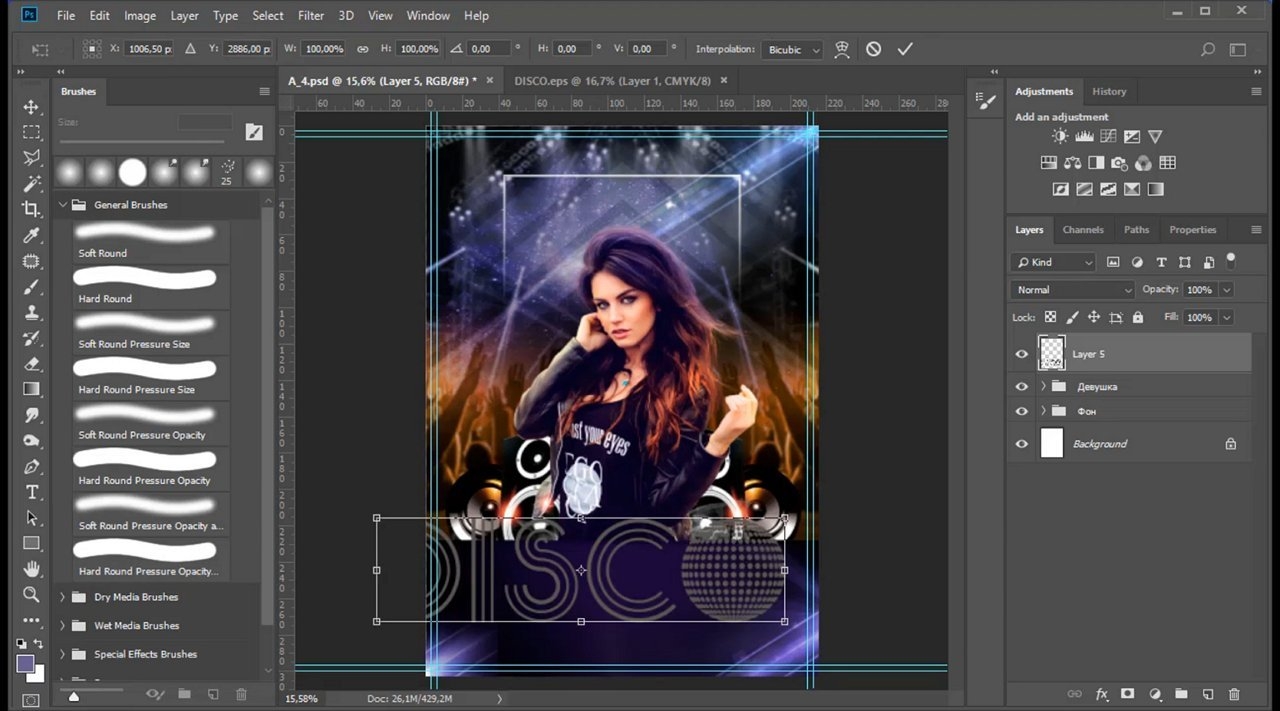Image resolution: width=1280 pixels, height=711 pixels.
Task: Hide the Фон group
Action: [x=1021, y=411]
